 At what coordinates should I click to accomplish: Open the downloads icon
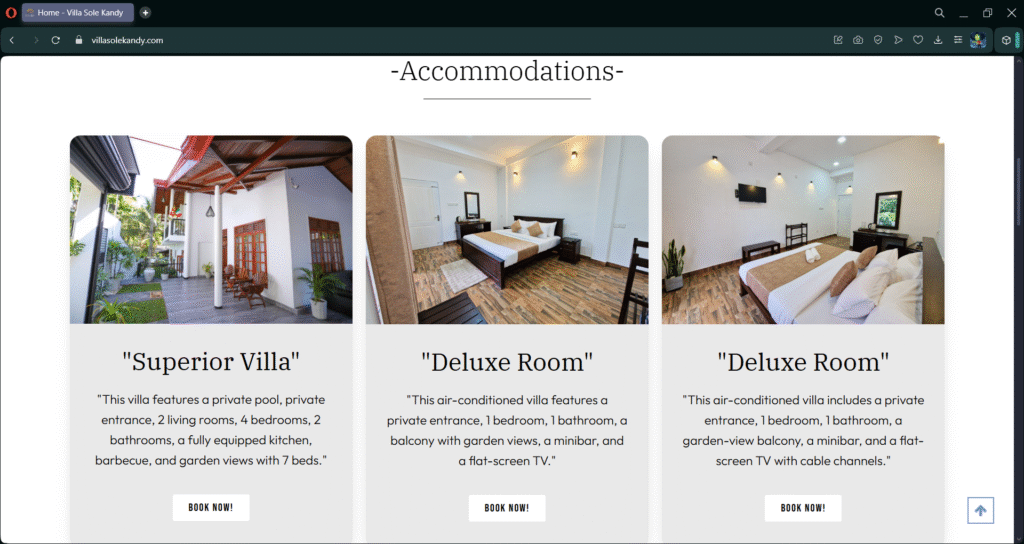click(938, 40)
